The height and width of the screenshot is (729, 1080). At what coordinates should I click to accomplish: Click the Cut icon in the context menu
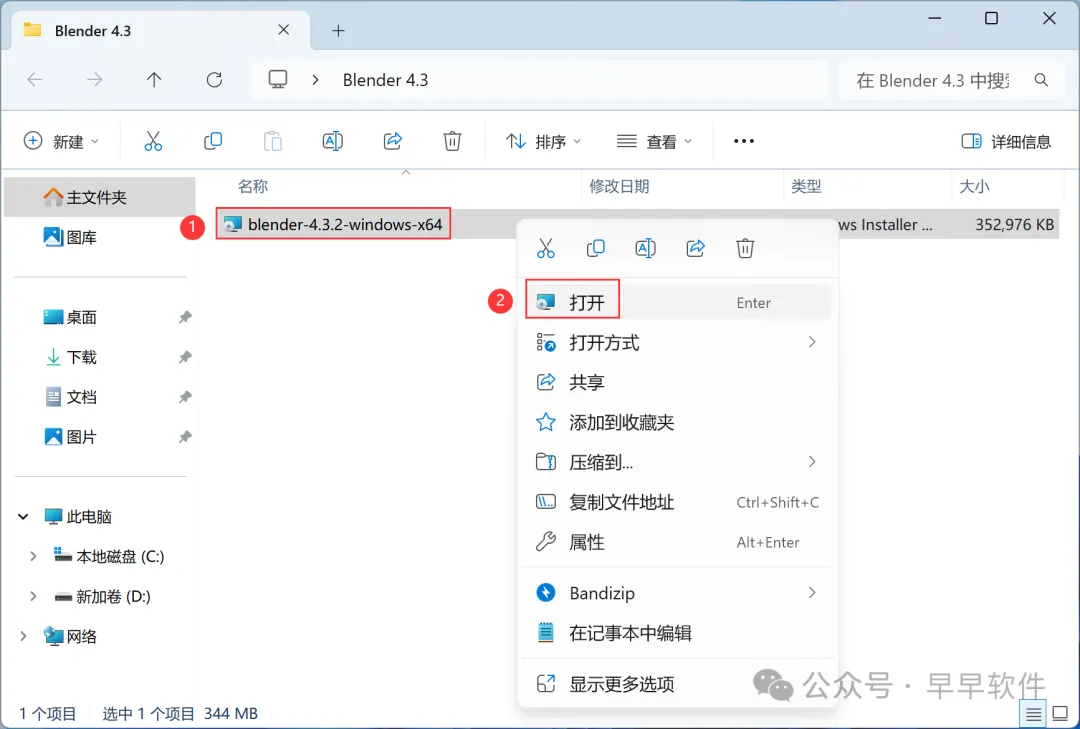click(x=546, y=248)
